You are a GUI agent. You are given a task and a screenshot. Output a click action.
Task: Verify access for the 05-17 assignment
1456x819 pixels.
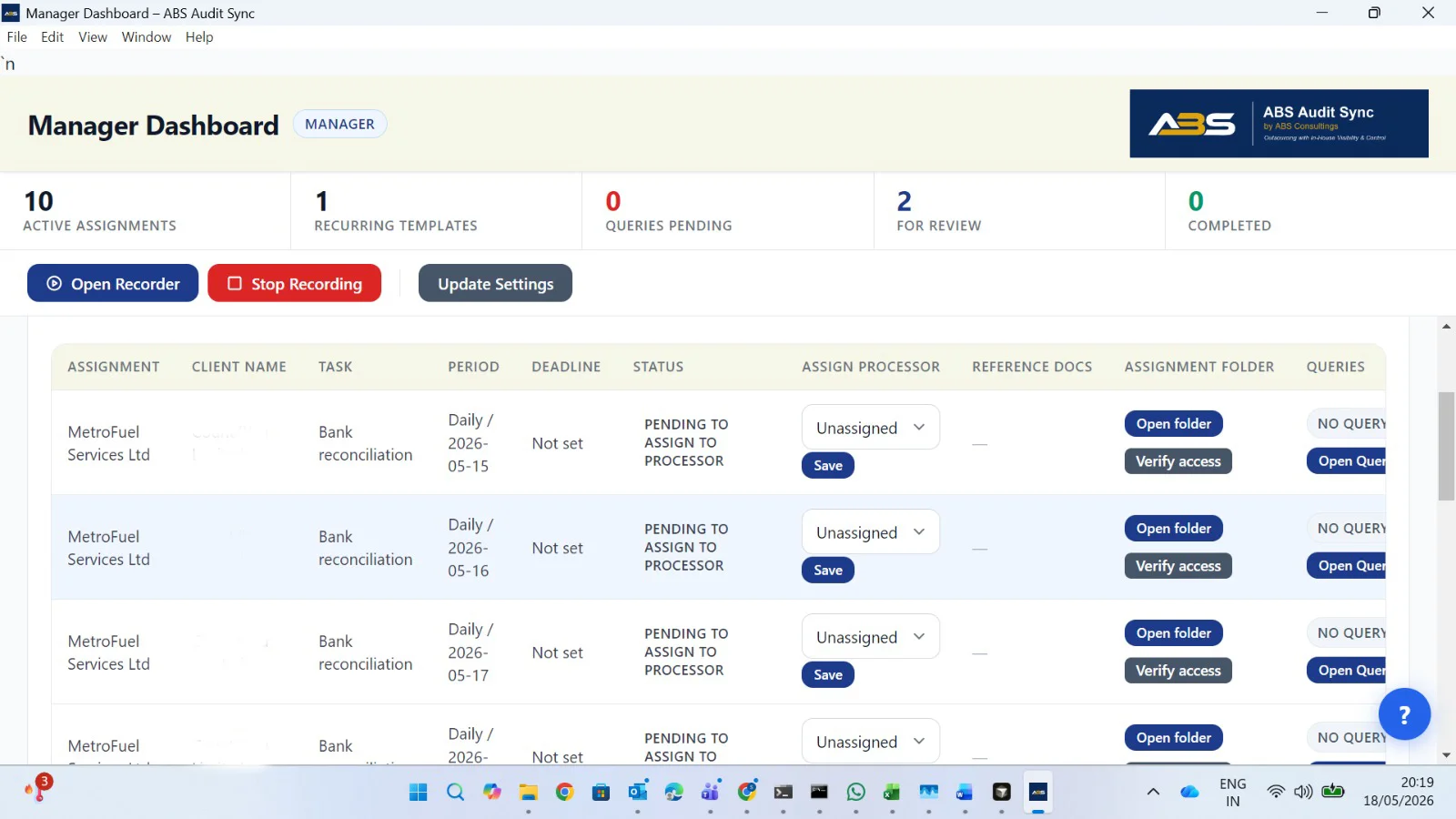(x=1178, y=671)
